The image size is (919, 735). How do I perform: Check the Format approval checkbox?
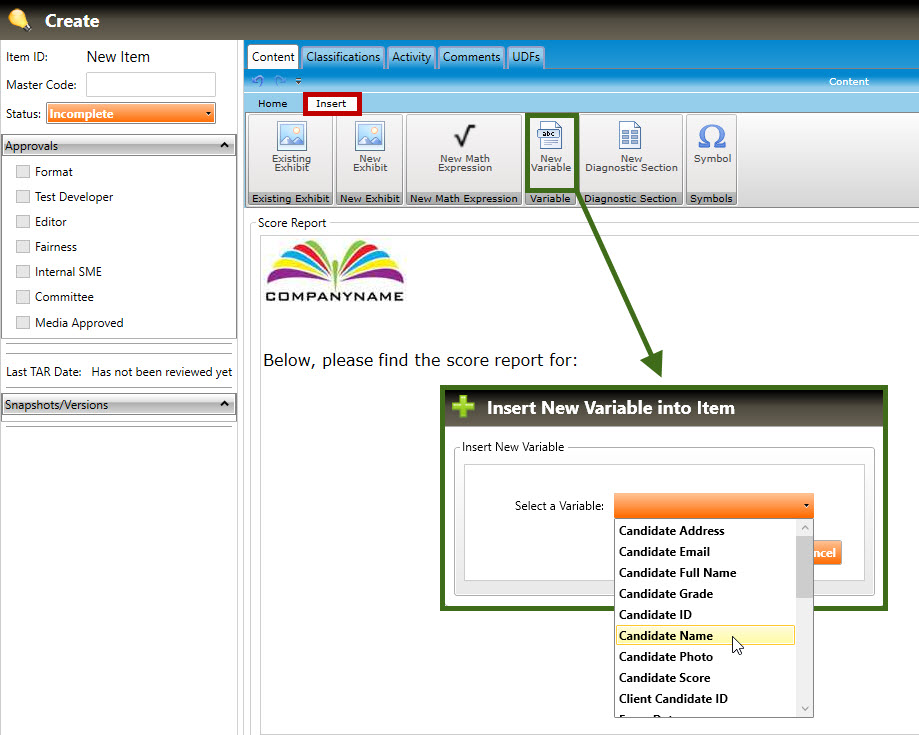pos(23,172)
